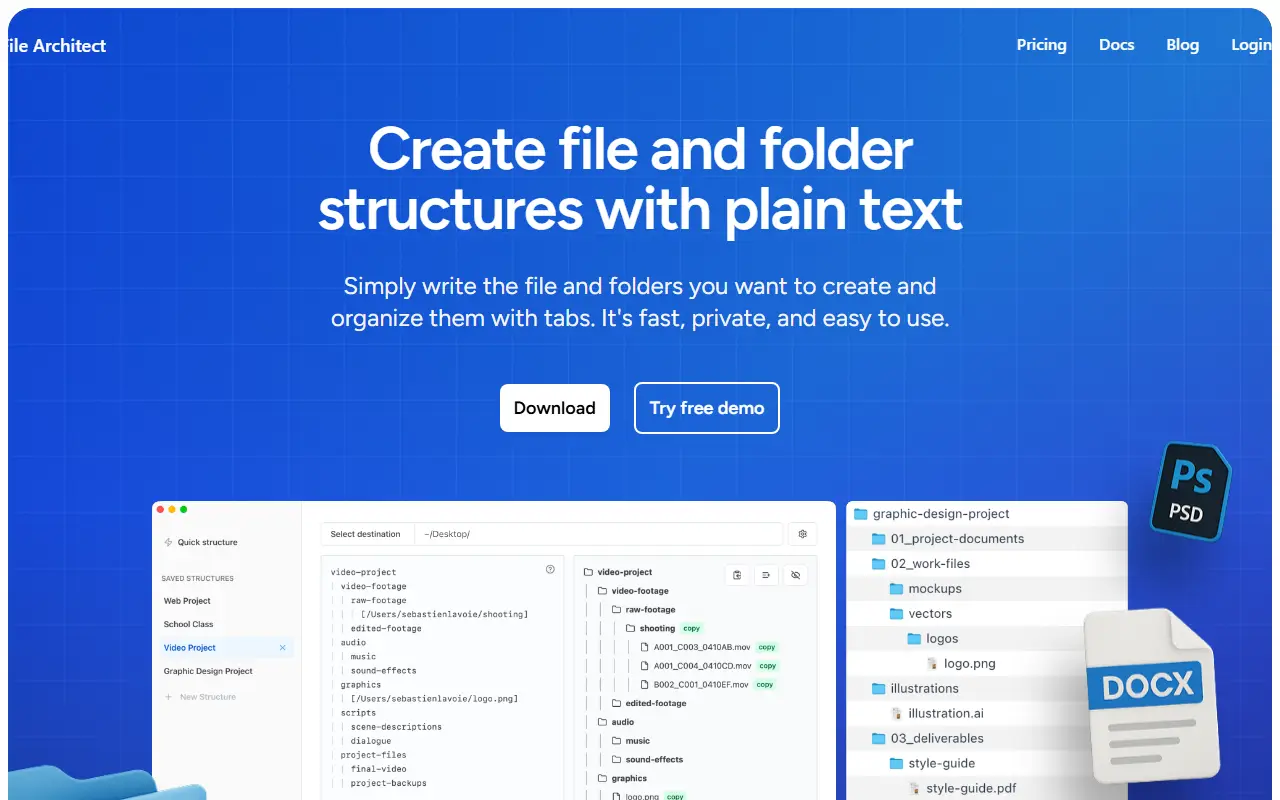Open the Docs link in header
Screen dimensions: 1280x800
pos(1116,45)
